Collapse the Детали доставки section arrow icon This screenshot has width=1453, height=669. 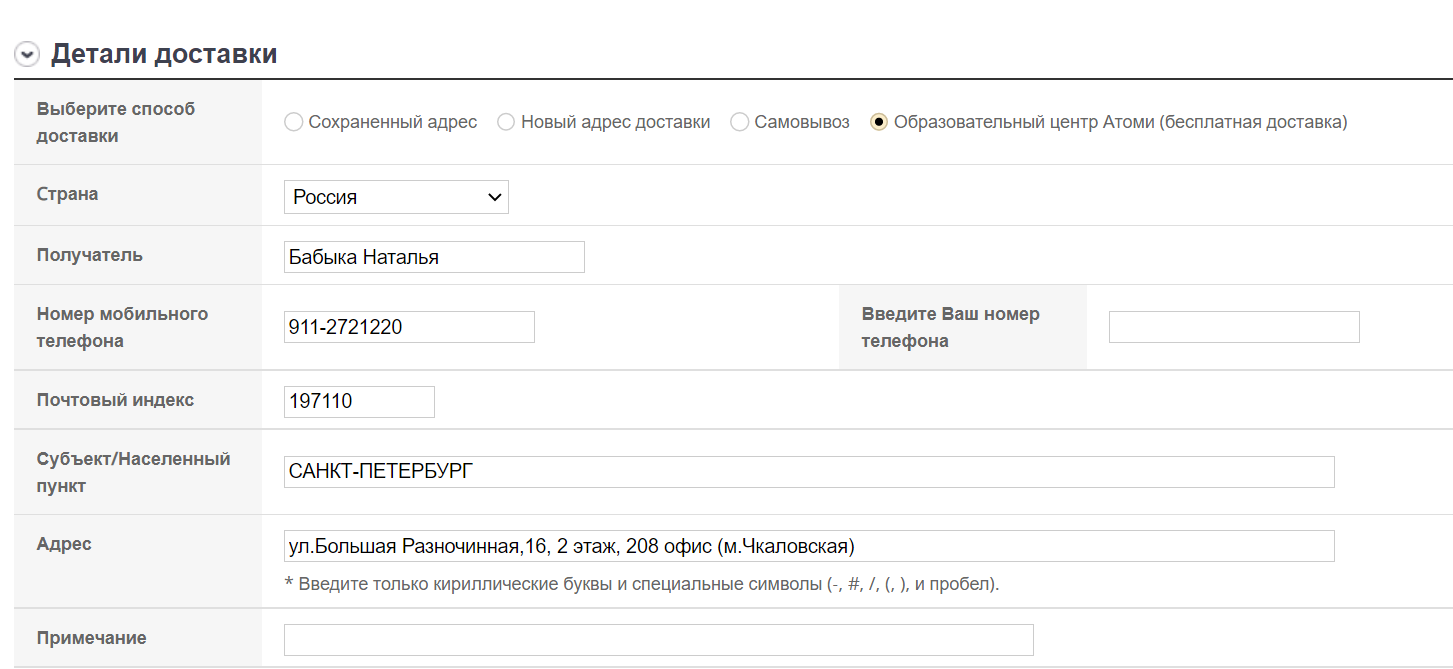pos(27,55)
